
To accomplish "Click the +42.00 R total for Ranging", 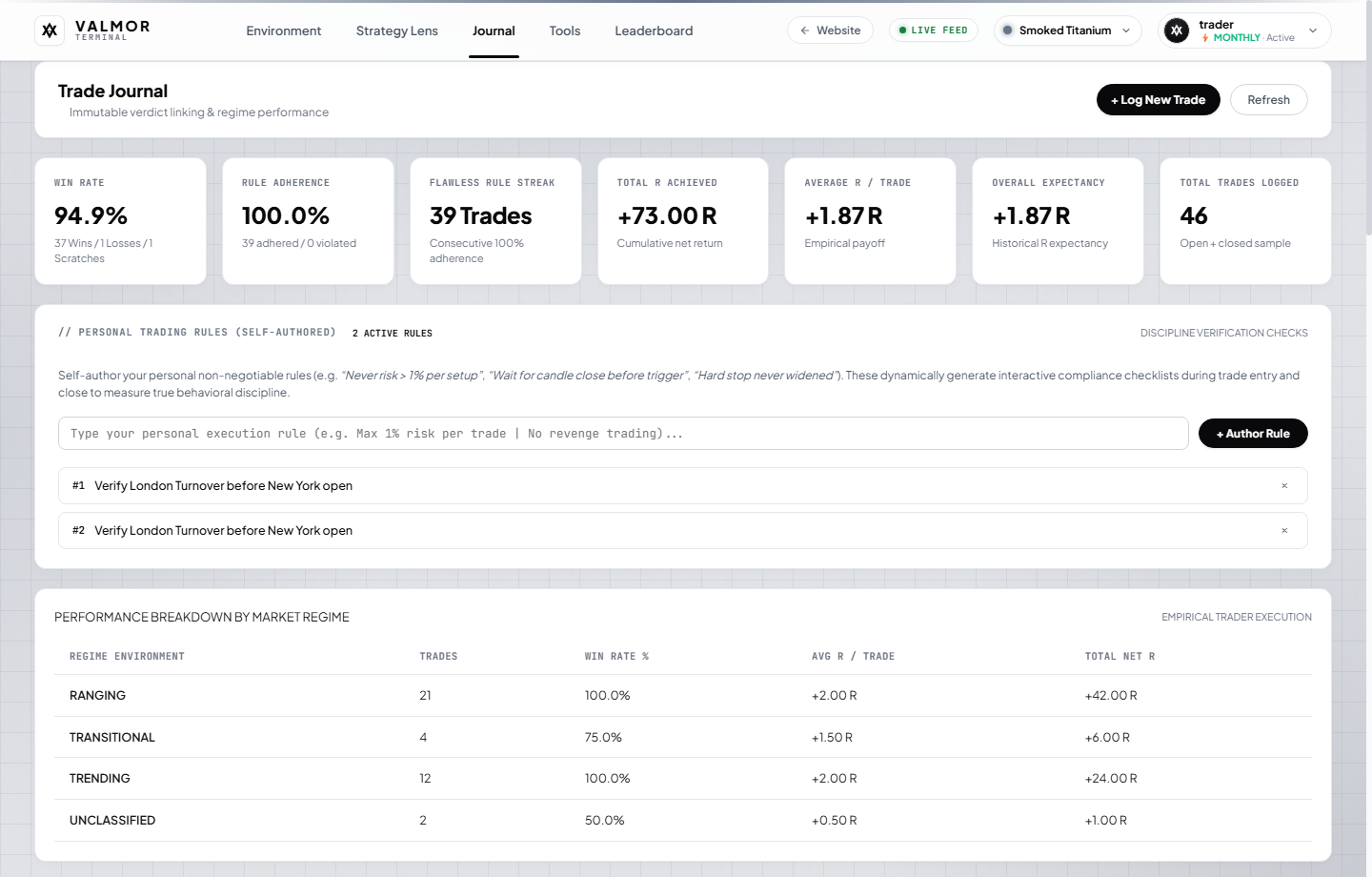I will [x=1111, y=696].
